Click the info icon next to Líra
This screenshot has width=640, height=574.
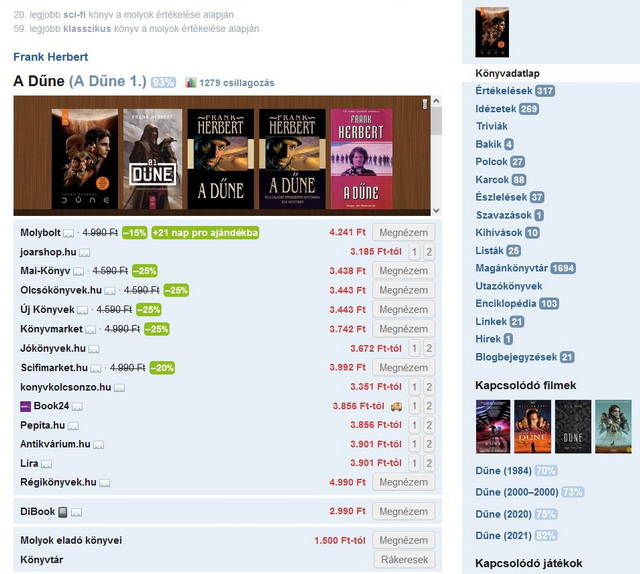pyautogui.click(x=46, y=464)
